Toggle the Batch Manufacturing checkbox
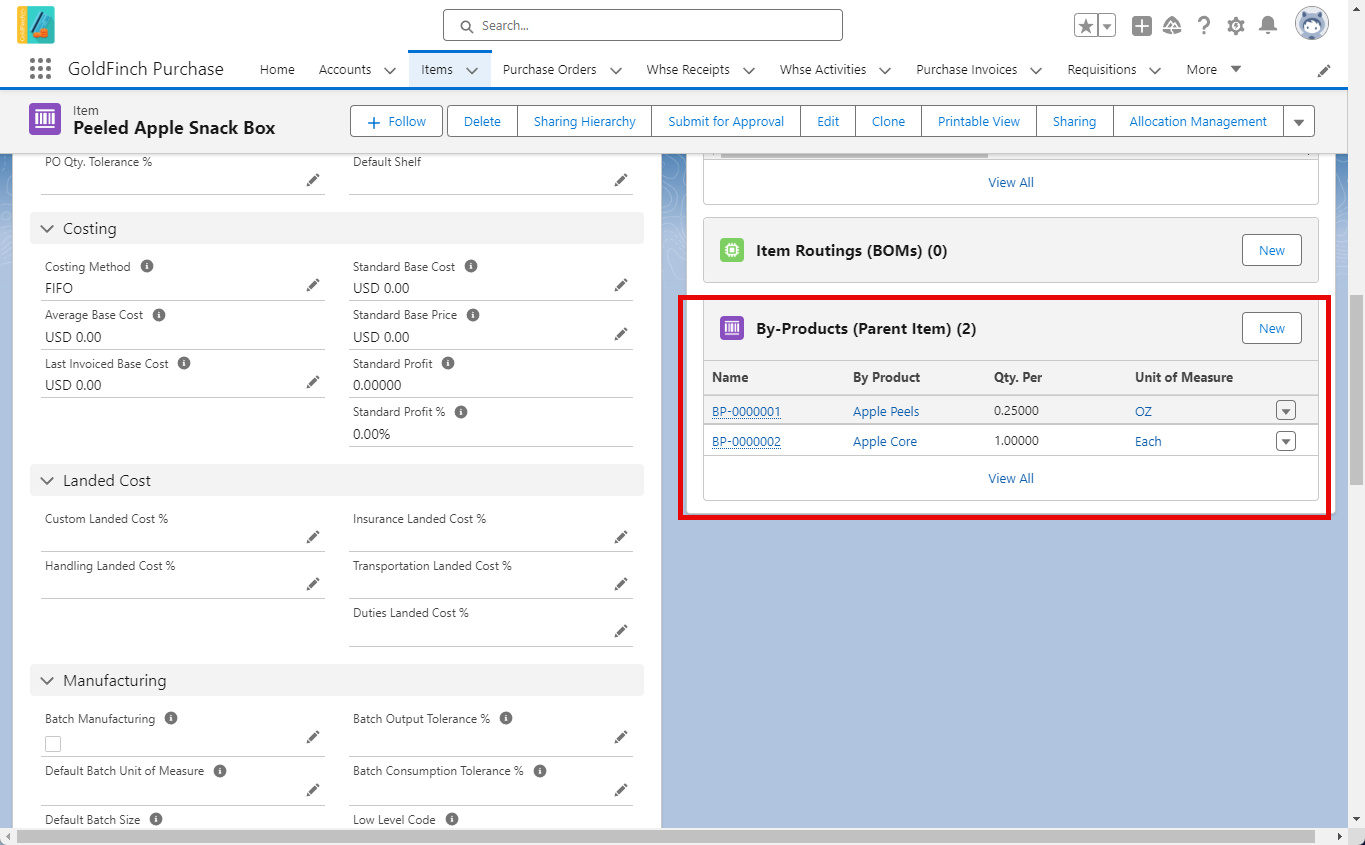Viewport: 1365px width, 845px height. 53,743
